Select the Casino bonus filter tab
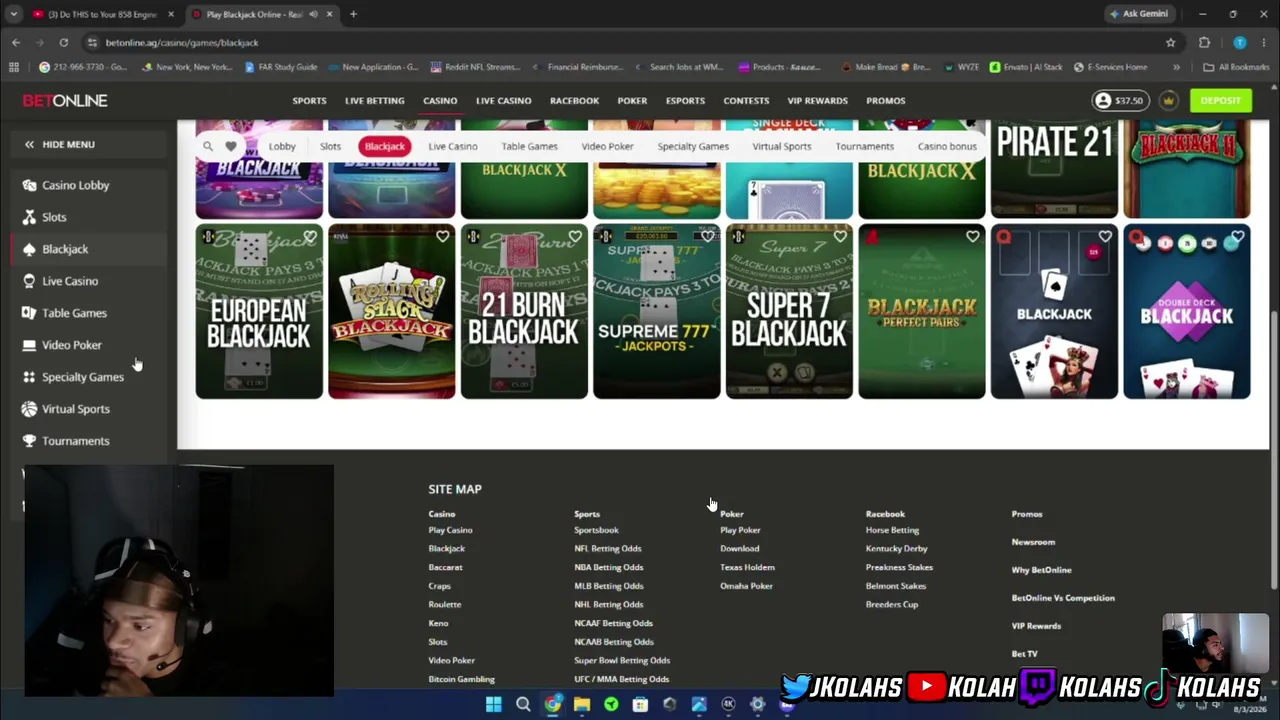This screenshot has height=720, width=1280. coord(947,146)
